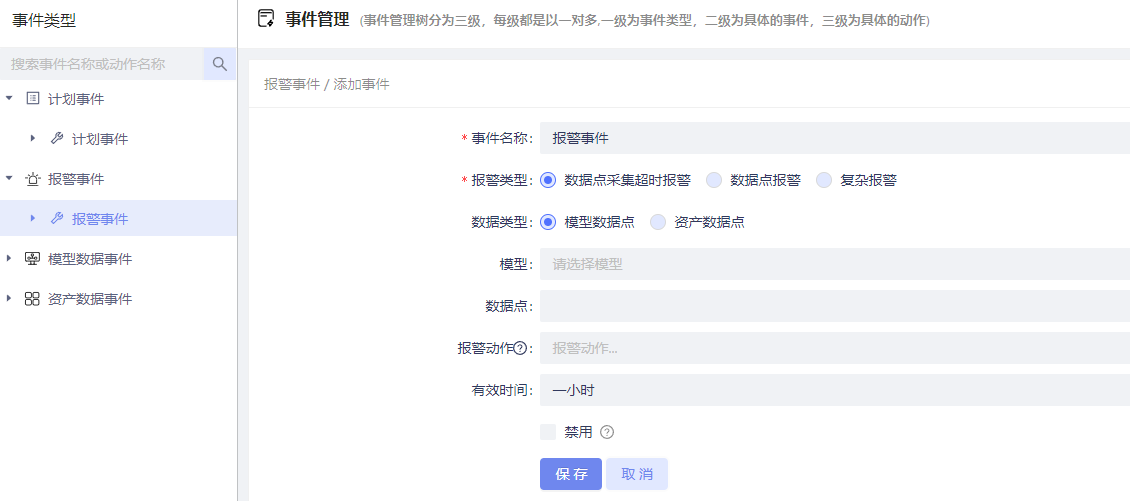
Task: Select the 复杂报警 radio option
Action: click(x=824, y=180)
